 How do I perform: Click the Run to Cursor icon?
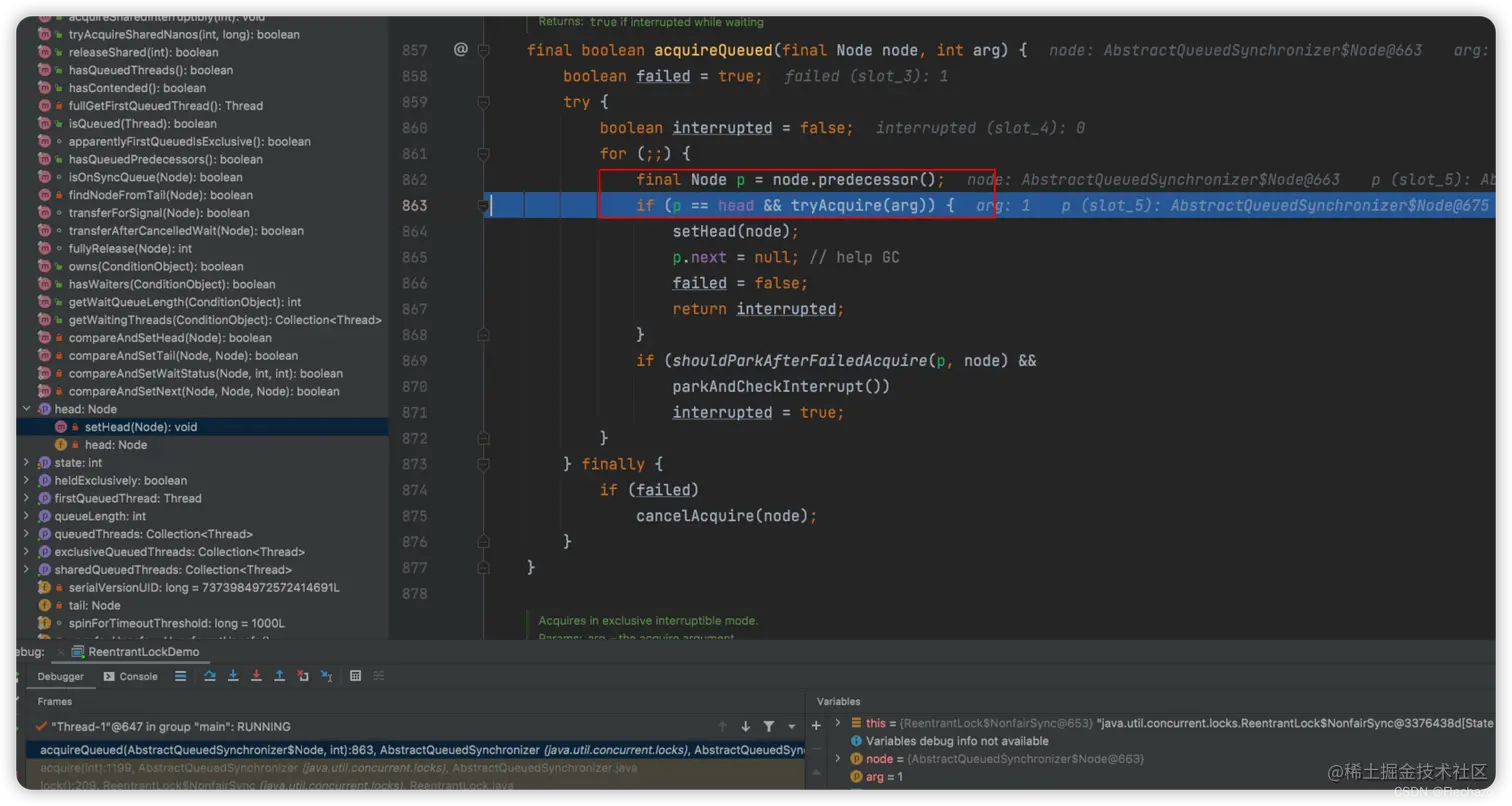[326, 676]
